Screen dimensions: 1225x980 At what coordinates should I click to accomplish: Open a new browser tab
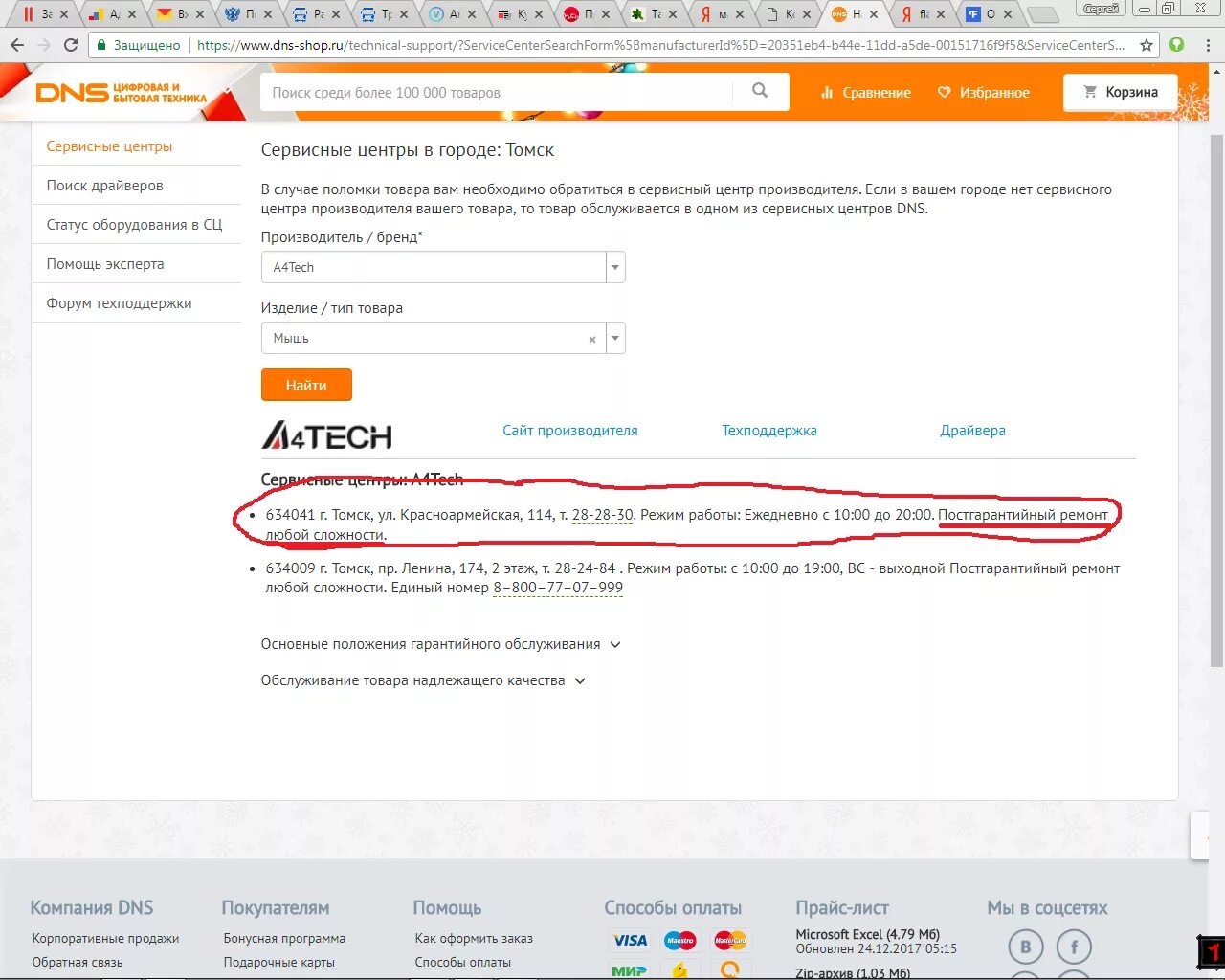pos(1043,14)
